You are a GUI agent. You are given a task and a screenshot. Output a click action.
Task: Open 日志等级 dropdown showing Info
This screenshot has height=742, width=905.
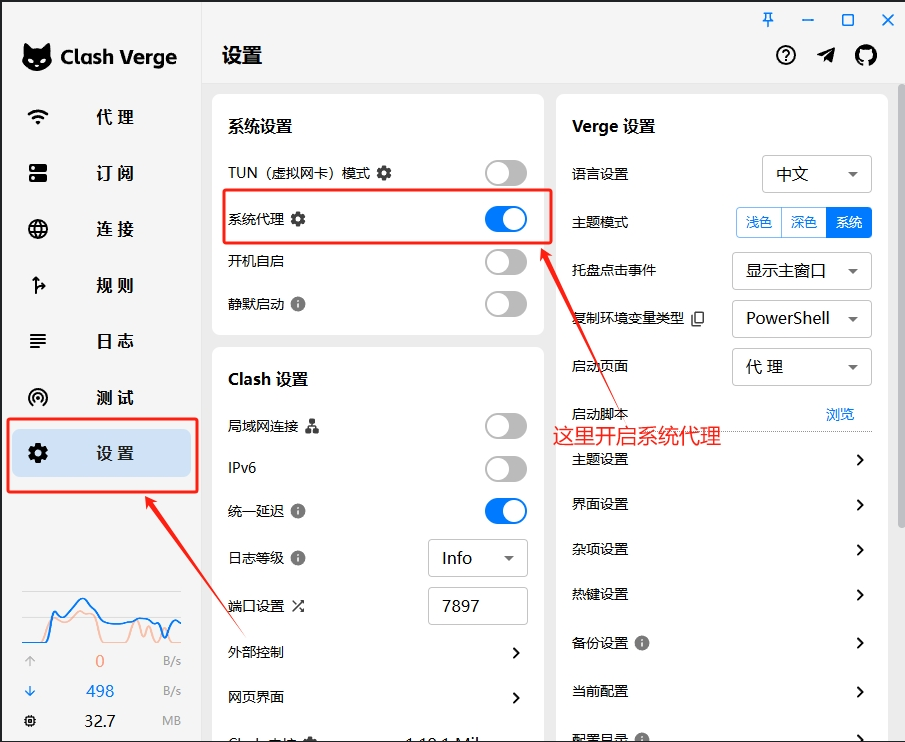[x=478, y=557]
